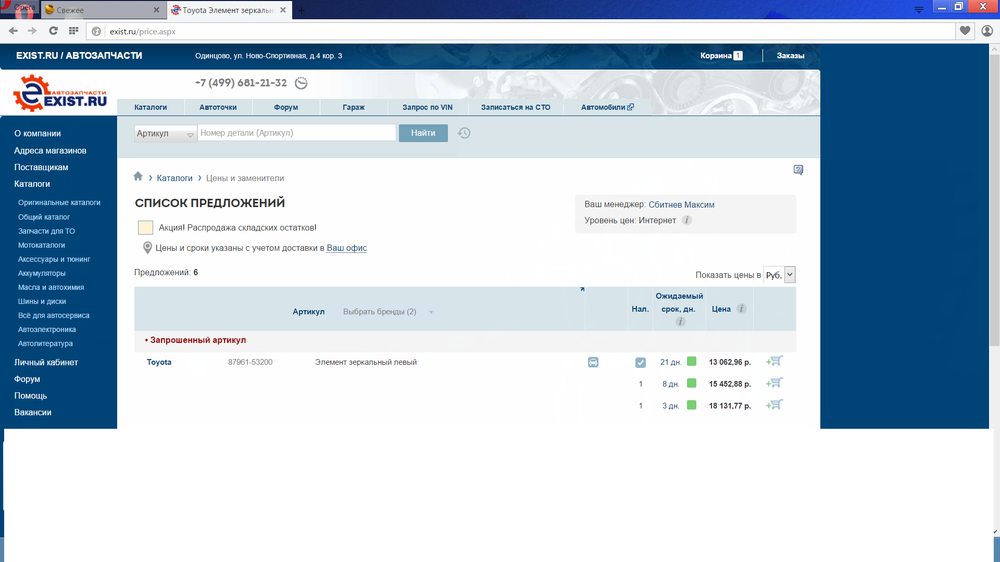Follow the Ваш офис link
1000x562 pixels.
point(346,248)
